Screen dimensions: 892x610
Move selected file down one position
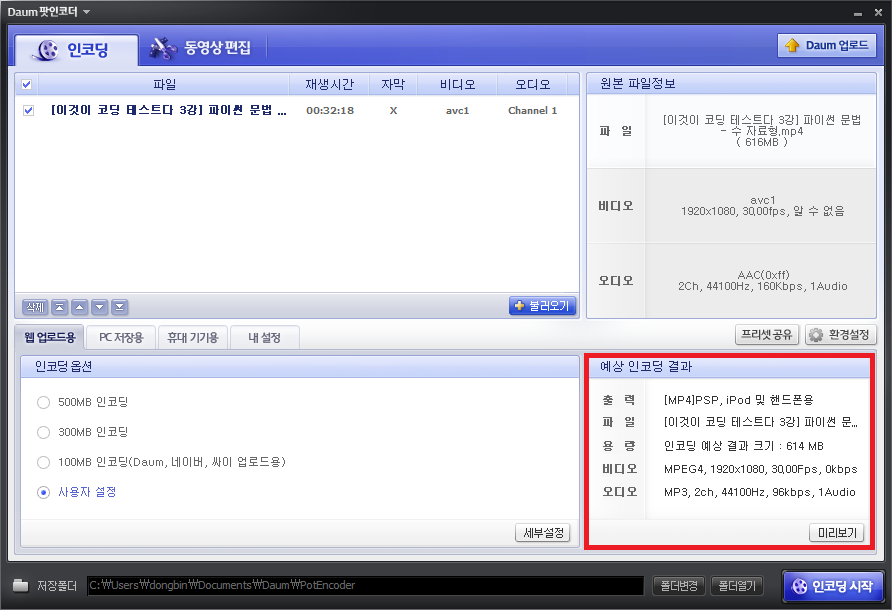pos(100,307)
